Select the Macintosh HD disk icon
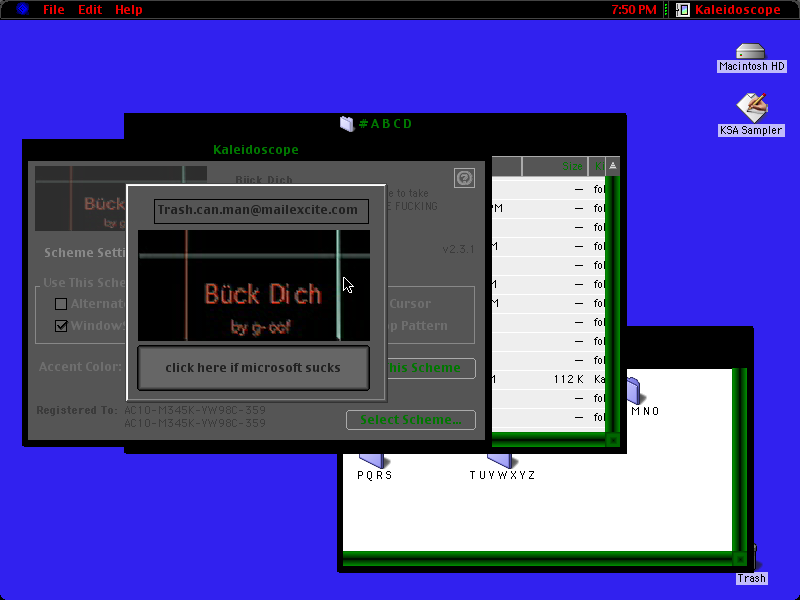The image size is (800, 600). [x=751, y=52]
